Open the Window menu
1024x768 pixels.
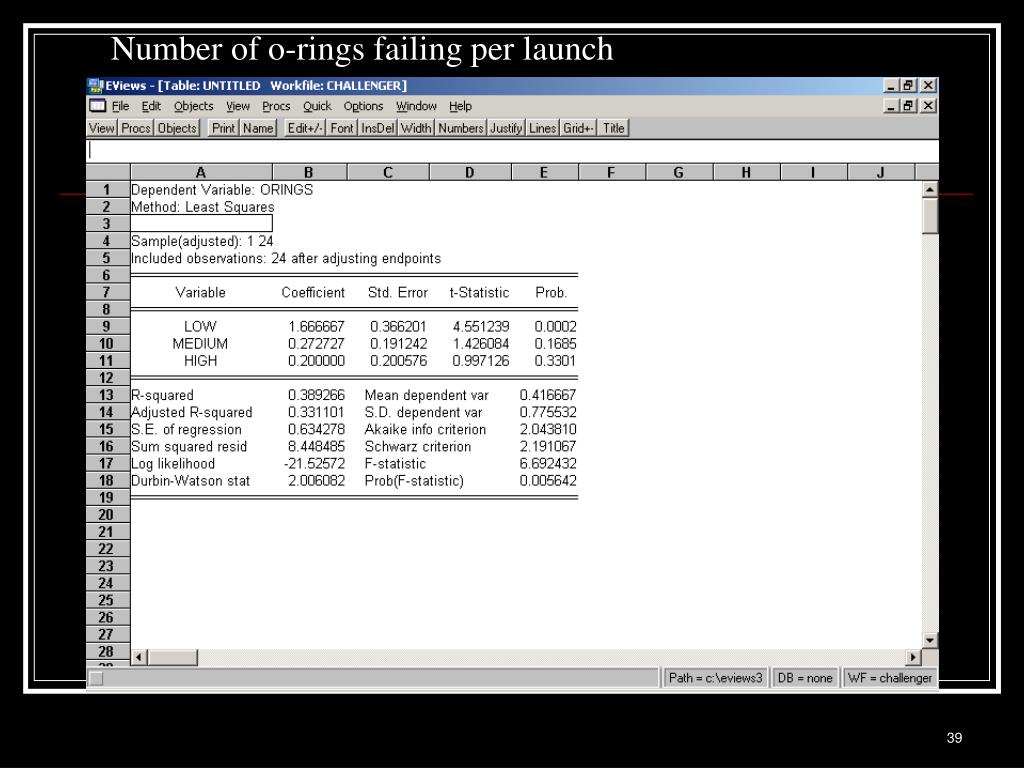pyautogui.click(x=416, y=106)
